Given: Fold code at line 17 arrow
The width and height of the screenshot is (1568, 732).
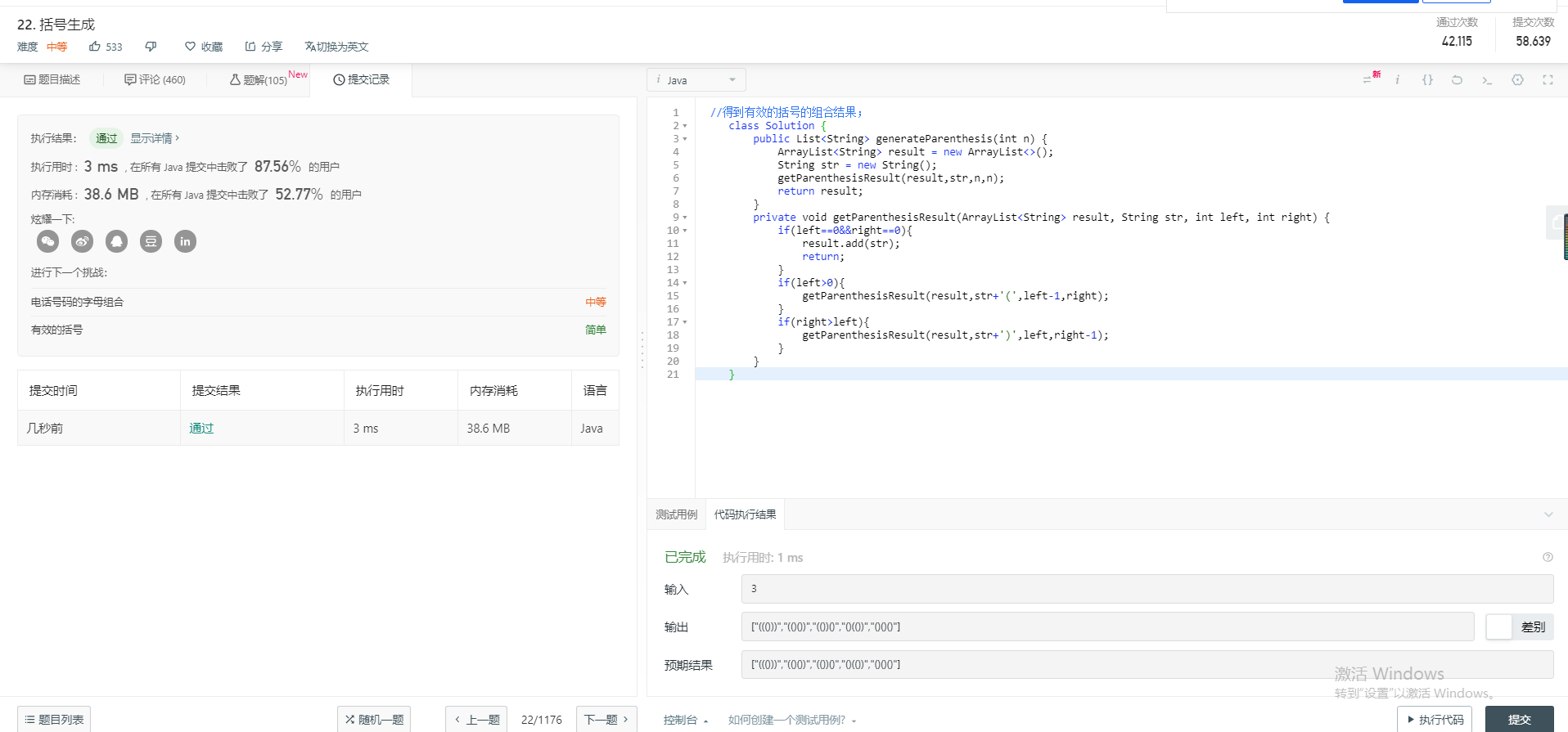Looking at the screenshot, I should (x=685, y=322).
